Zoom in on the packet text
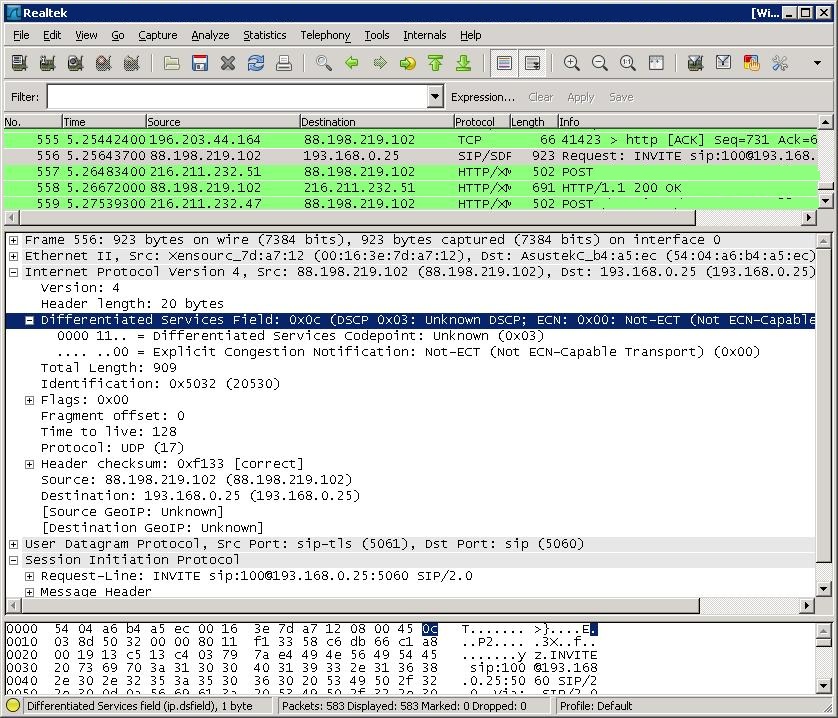 point(571,63)
